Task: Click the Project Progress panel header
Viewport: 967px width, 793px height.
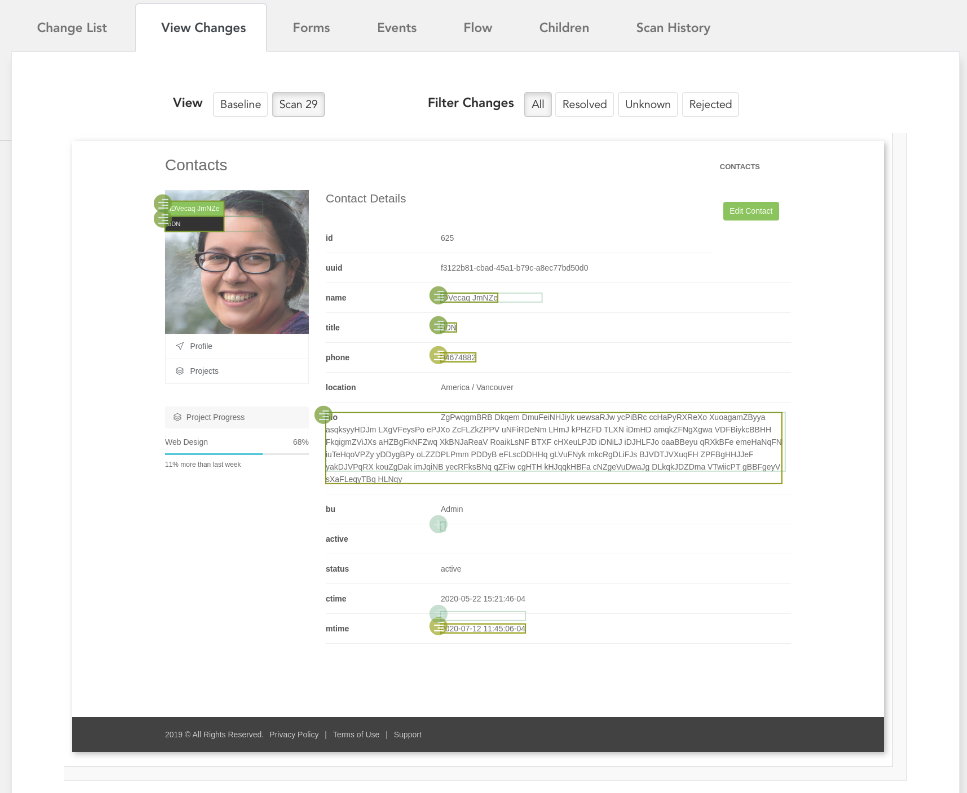Action: click(237, 417)
